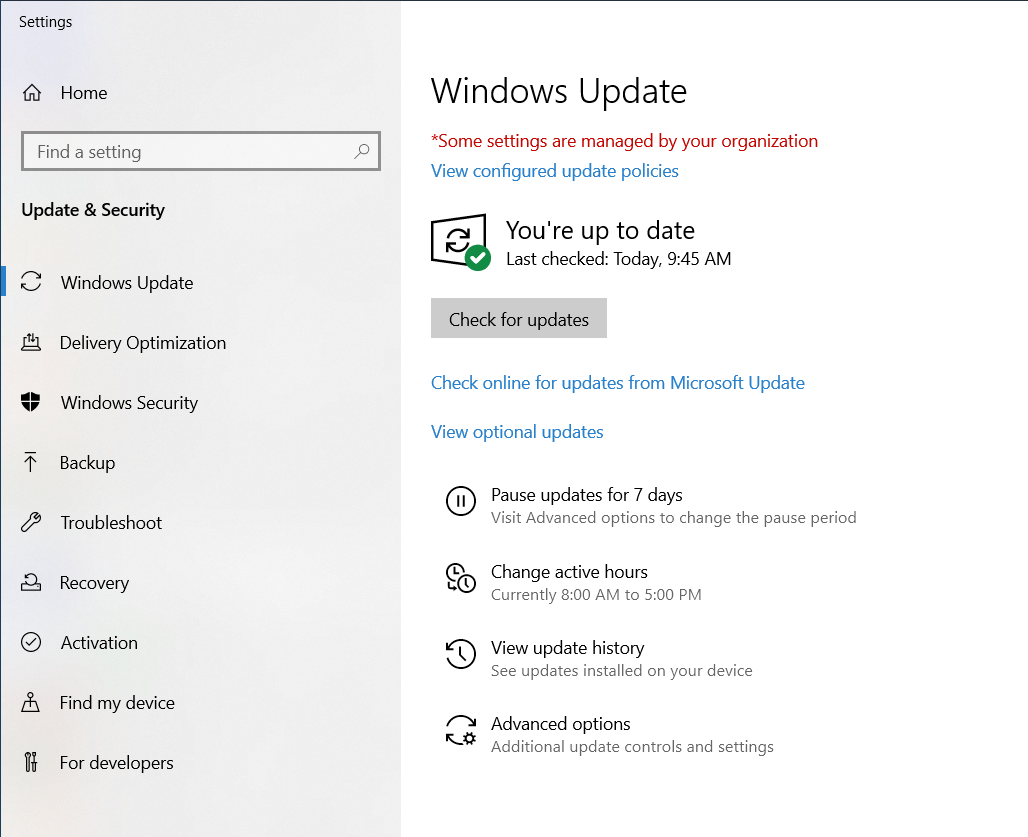The height and width of the screenshot is (837, 1028).
Task: Select the Troubleshoot wrench icon
Action: 31,522
